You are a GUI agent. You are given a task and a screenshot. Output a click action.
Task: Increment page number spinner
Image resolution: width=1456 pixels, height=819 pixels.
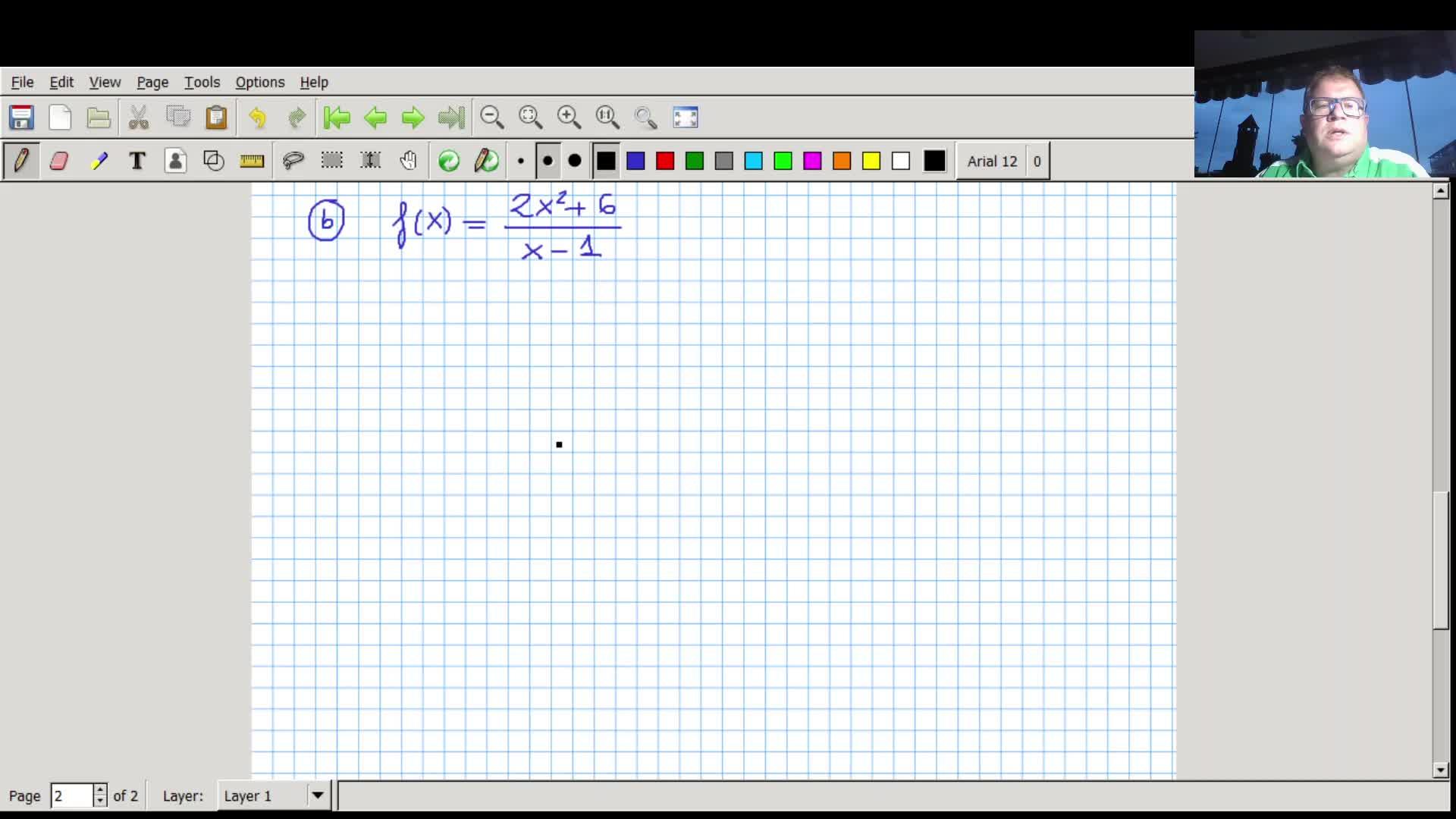(x=99, y=790)
